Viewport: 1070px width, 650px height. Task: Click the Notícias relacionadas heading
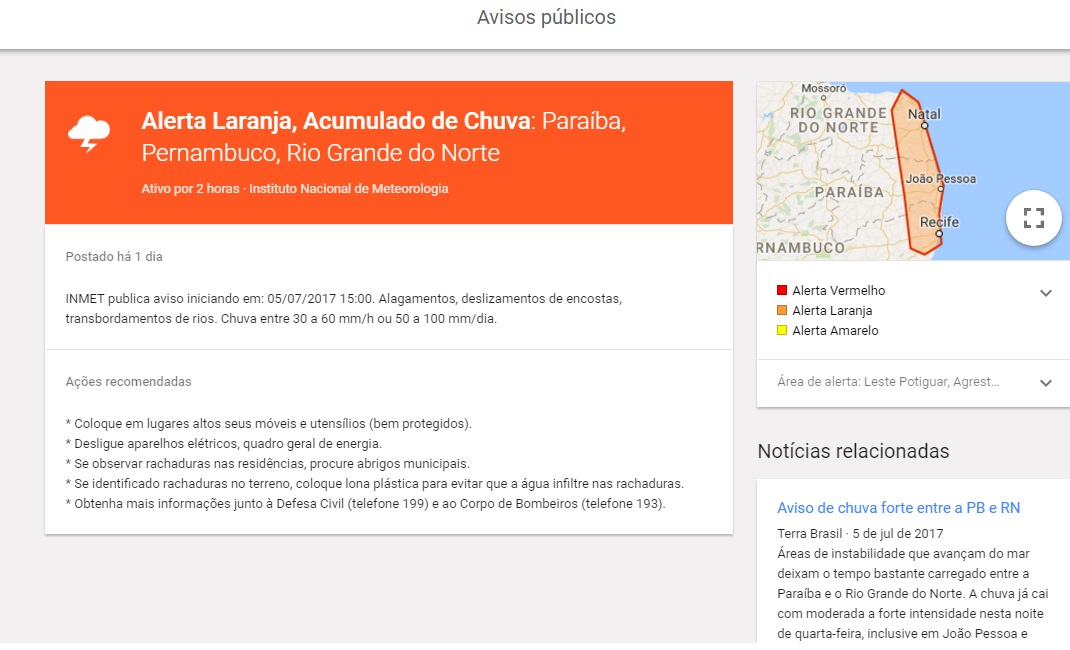pos(853,451)
